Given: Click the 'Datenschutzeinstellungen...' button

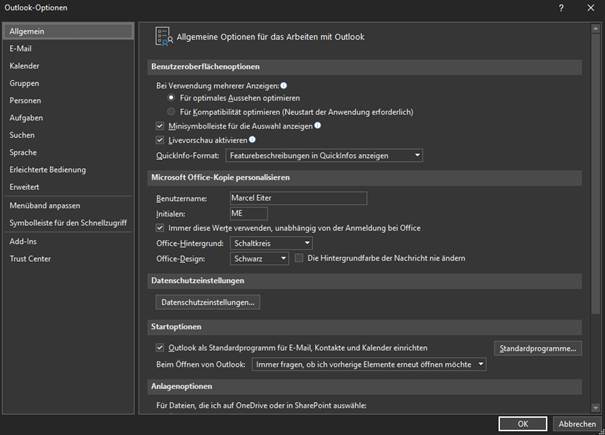Looking at the screenshot, I should click(x=208, y=302).
